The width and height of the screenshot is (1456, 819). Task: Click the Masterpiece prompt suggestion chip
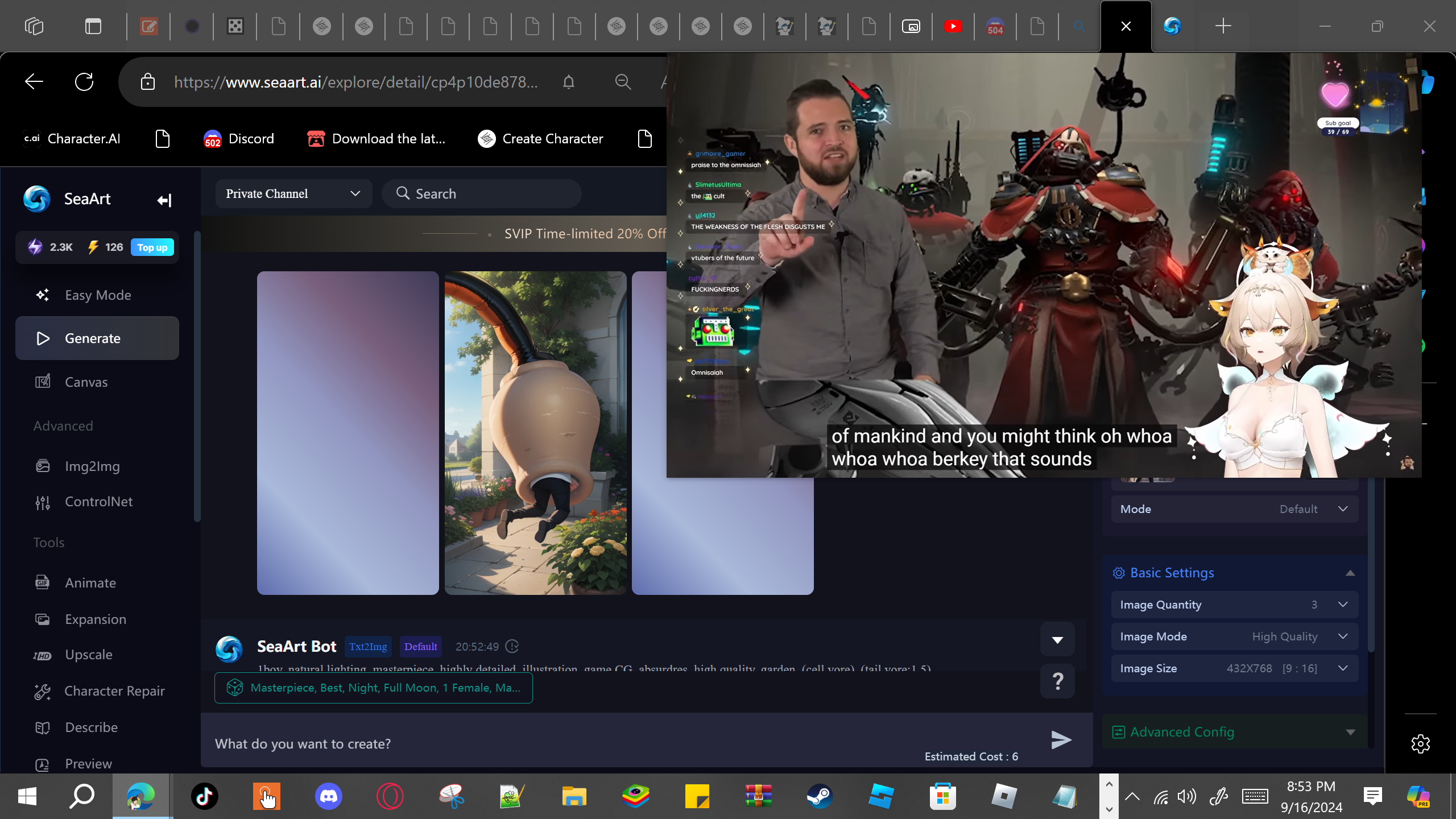374,688
